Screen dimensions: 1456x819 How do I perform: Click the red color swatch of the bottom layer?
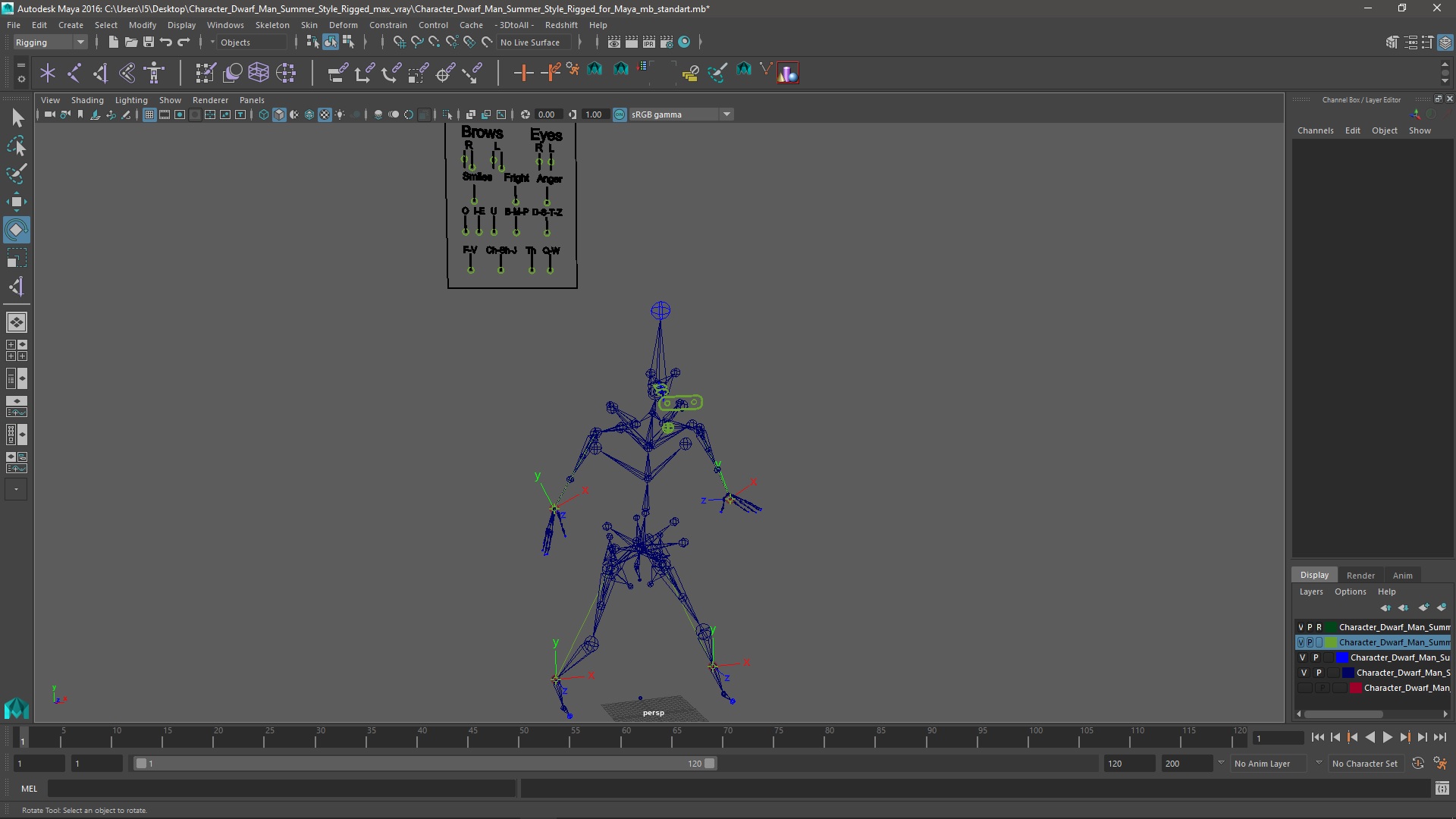click(1355, 688)
